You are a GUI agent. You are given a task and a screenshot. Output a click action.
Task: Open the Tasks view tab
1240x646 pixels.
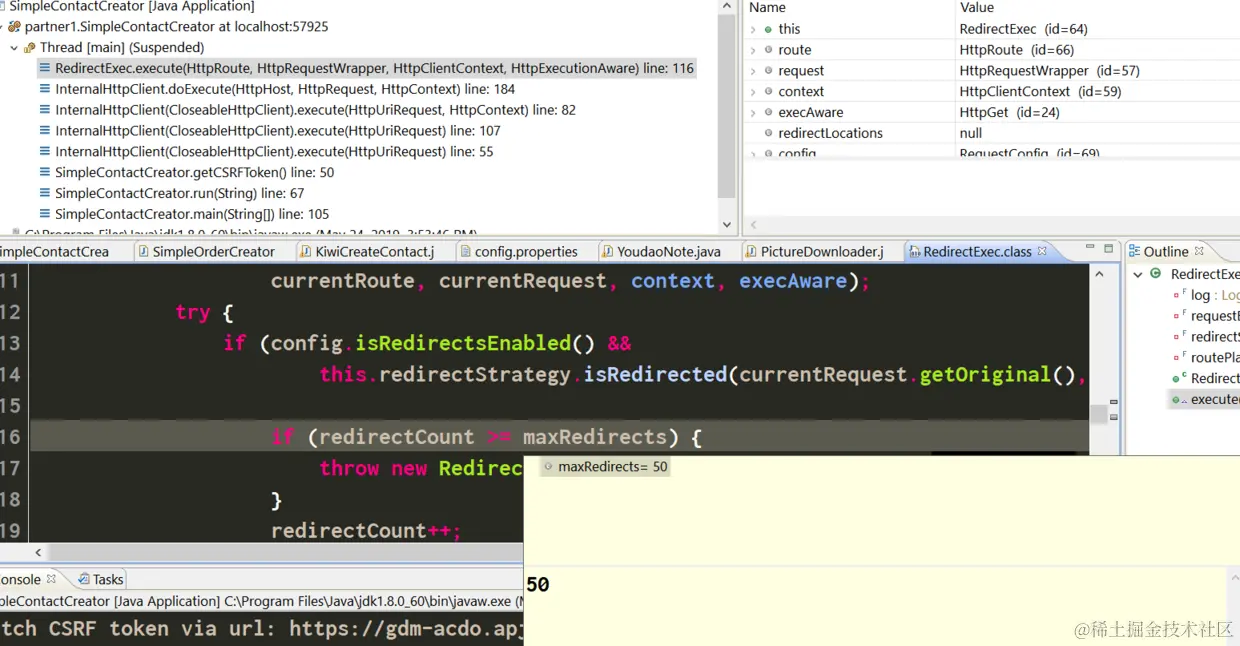[100, 579]
